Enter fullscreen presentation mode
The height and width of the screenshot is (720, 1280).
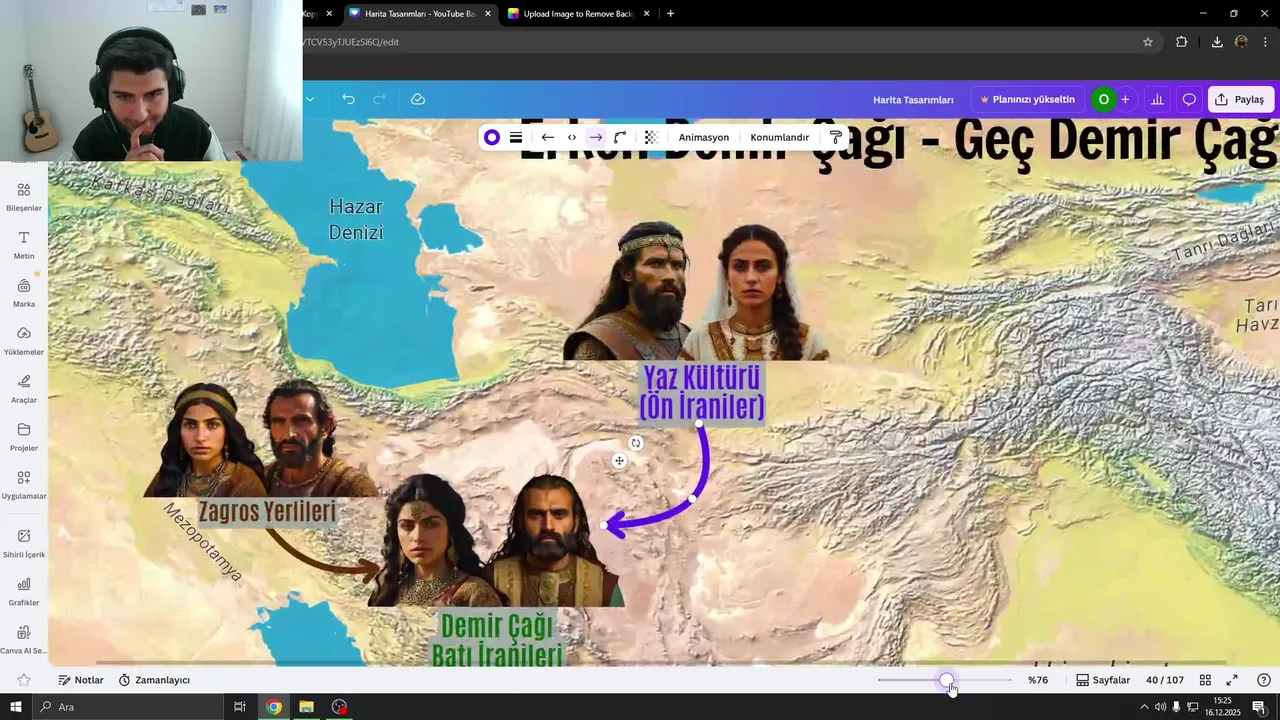click(1232, 680)
